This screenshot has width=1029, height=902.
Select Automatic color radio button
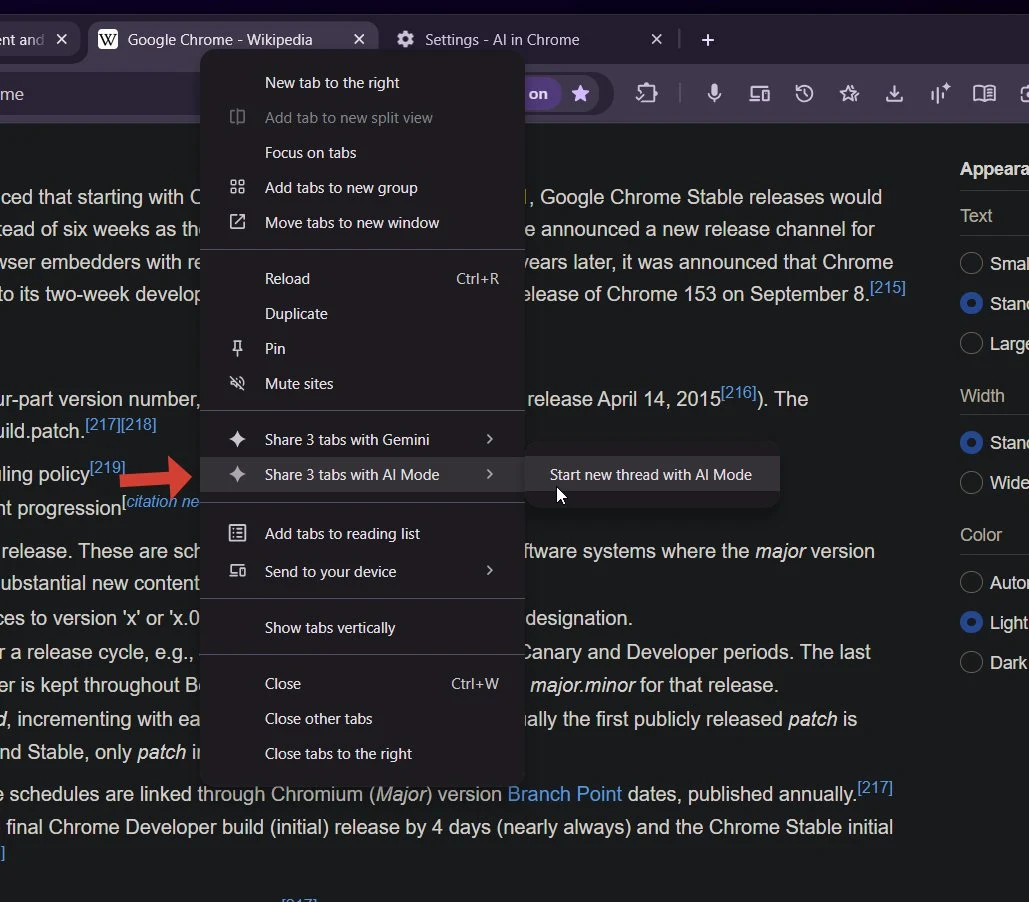point(971,582)
